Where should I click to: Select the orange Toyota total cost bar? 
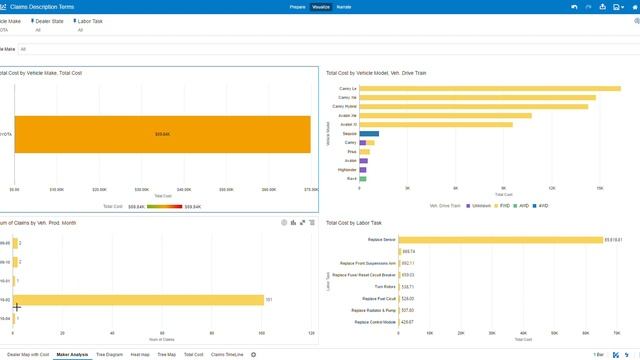pos(162,134)
